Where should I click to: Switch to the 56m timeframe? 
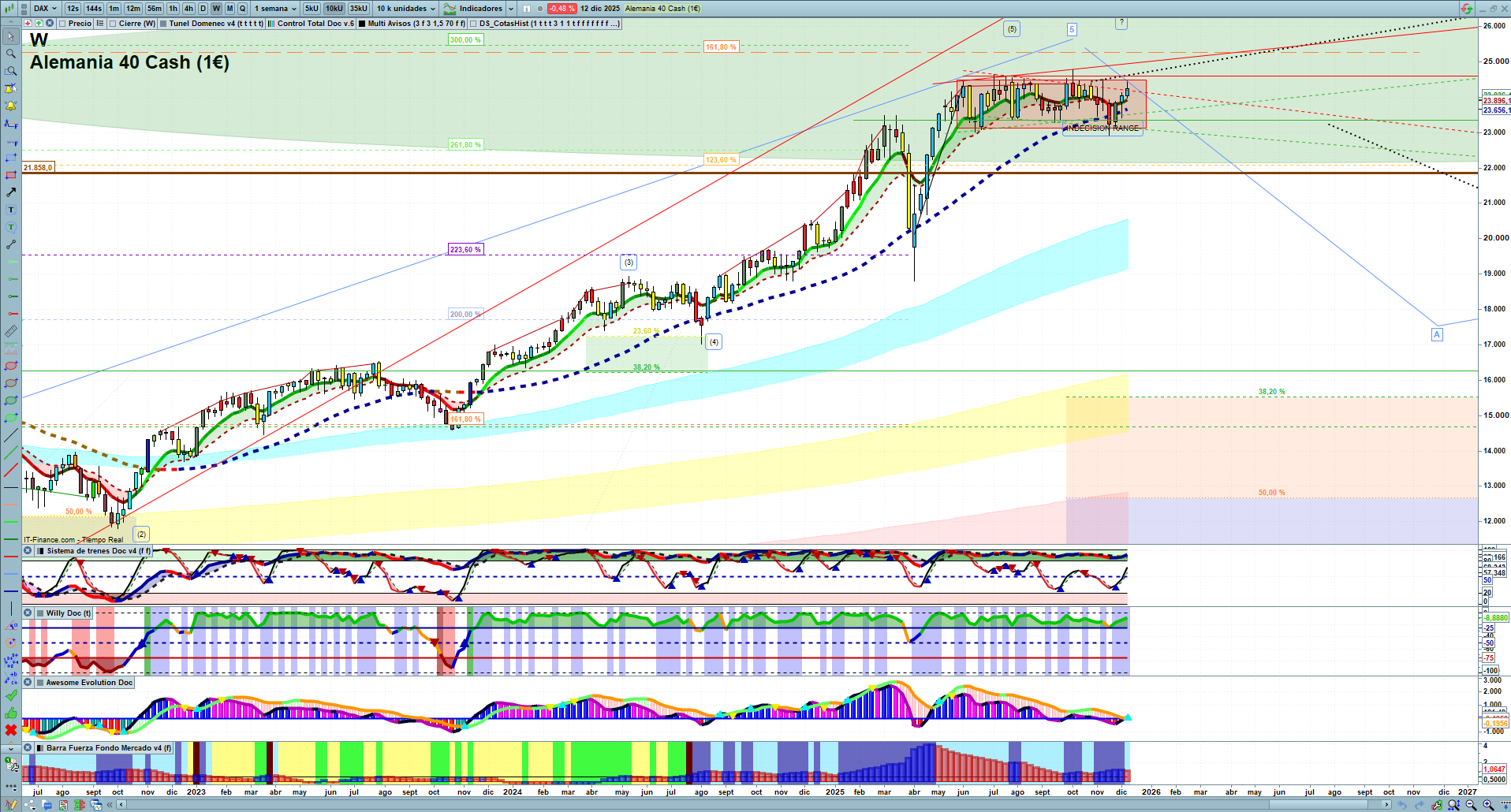tap(155, 9)
